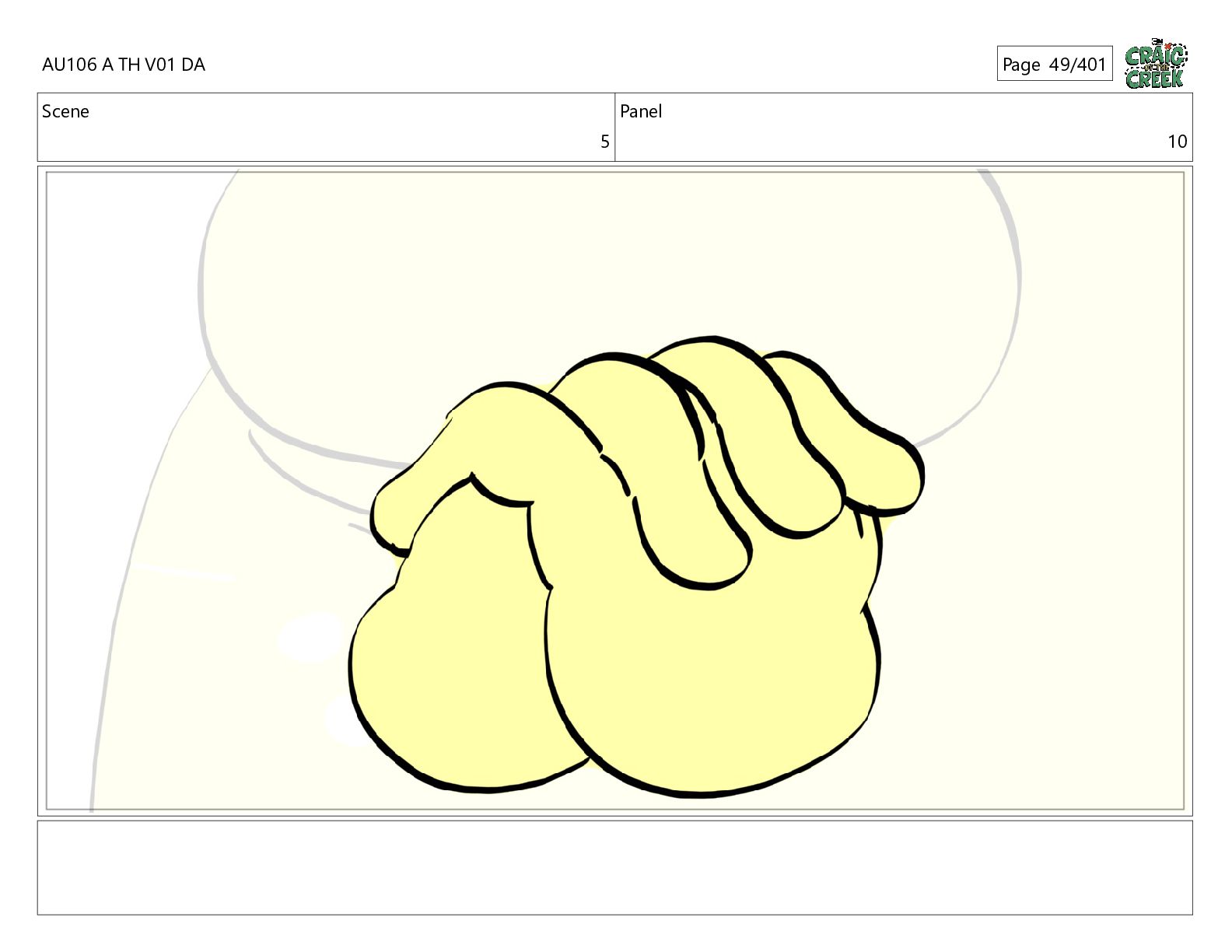Click scene number "5"
Screen dimensions: 1232x952
[604, 142]
